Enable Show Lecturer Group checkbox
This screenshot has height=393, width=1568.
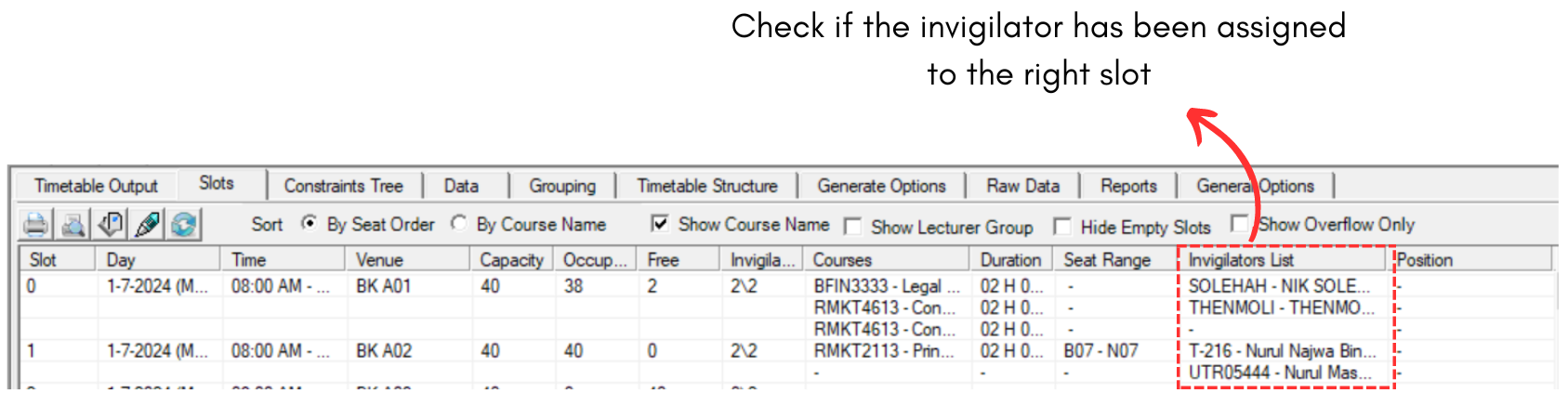click(852, 227)
